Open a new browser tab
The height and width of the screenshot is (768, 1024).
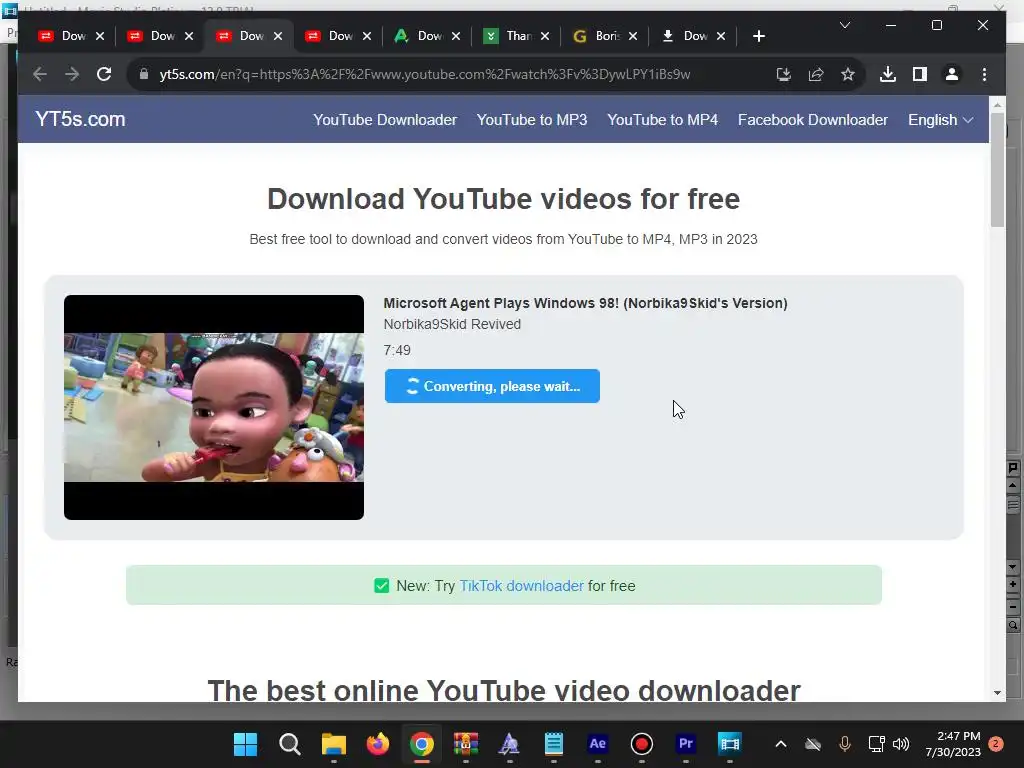tap(758, 36)
